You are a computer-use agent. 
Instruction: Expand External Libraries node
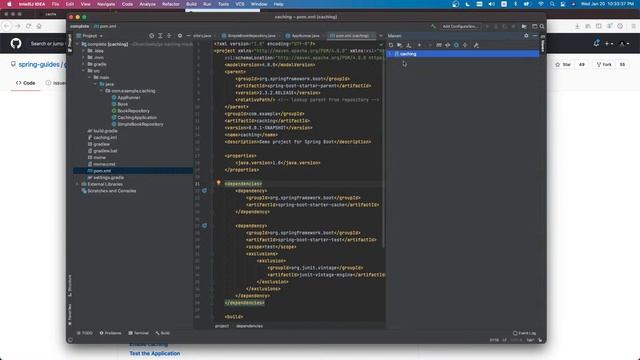click(78, 184)
